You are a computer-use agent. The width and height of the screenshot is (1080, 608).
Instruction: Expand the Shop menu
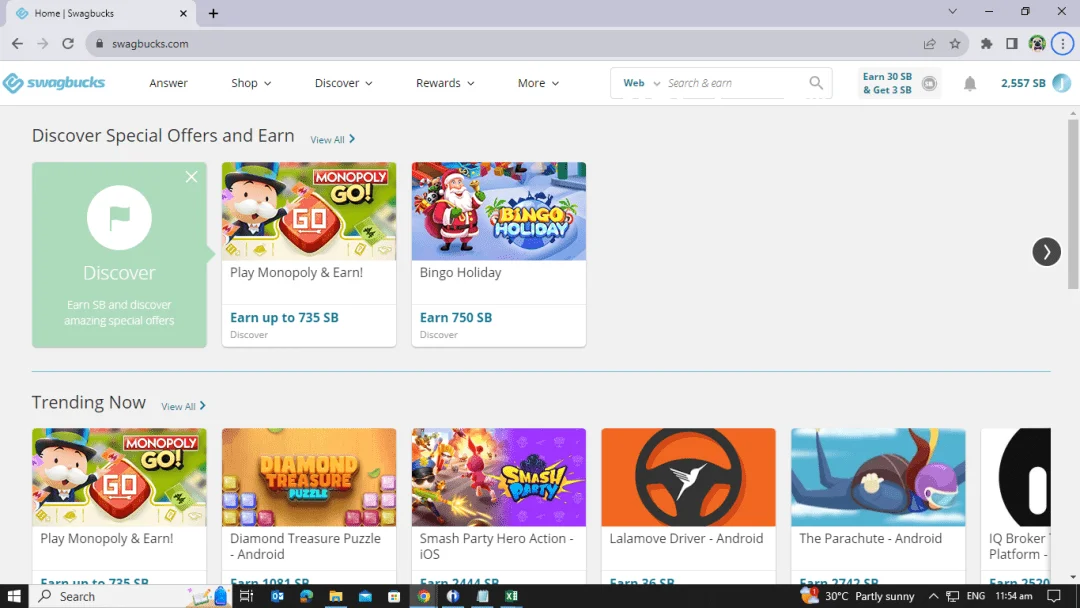click(x=251, y=83)
